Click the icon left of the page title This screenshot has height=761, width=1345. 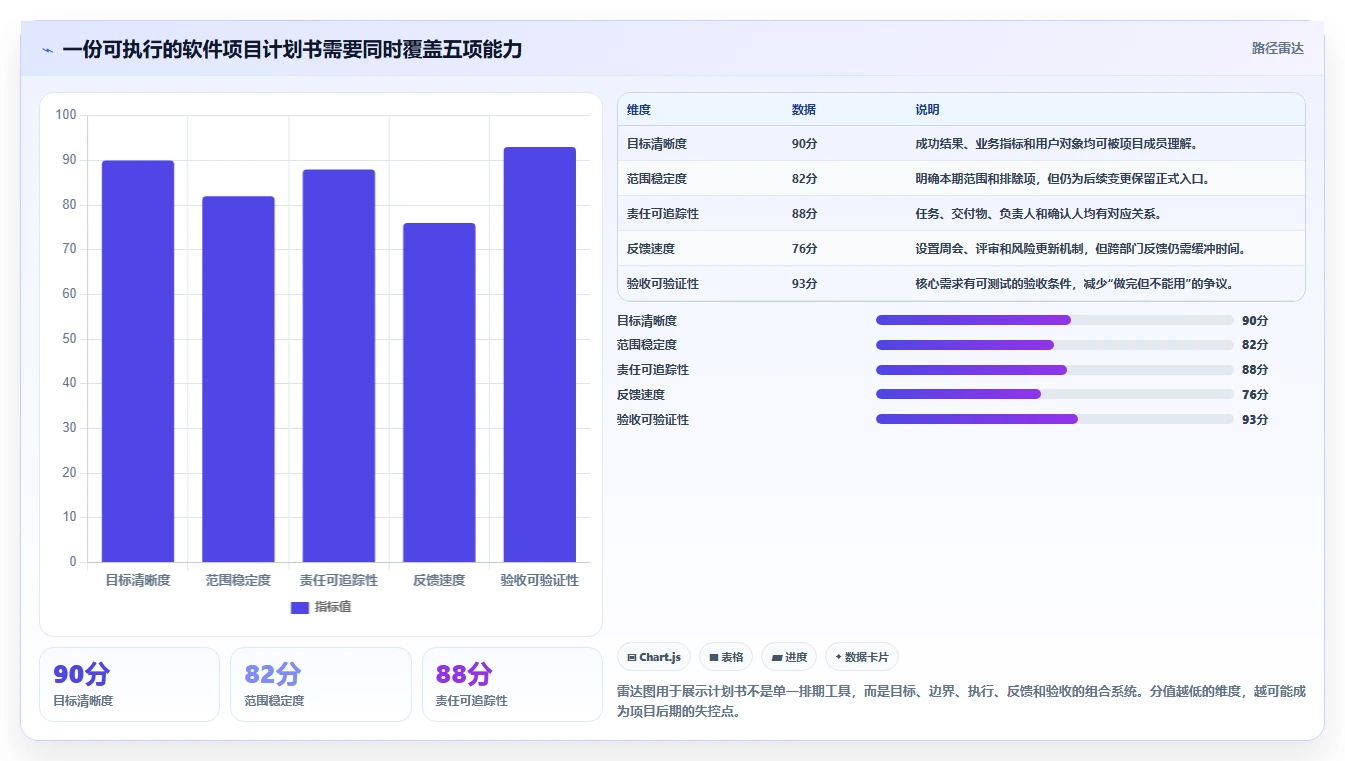pyautogui.click(x=47, y=50)
